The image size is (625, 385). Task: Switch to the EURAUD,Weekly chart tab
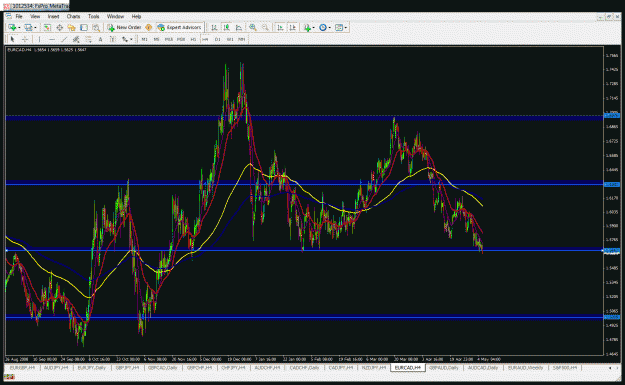click(525, 367)
